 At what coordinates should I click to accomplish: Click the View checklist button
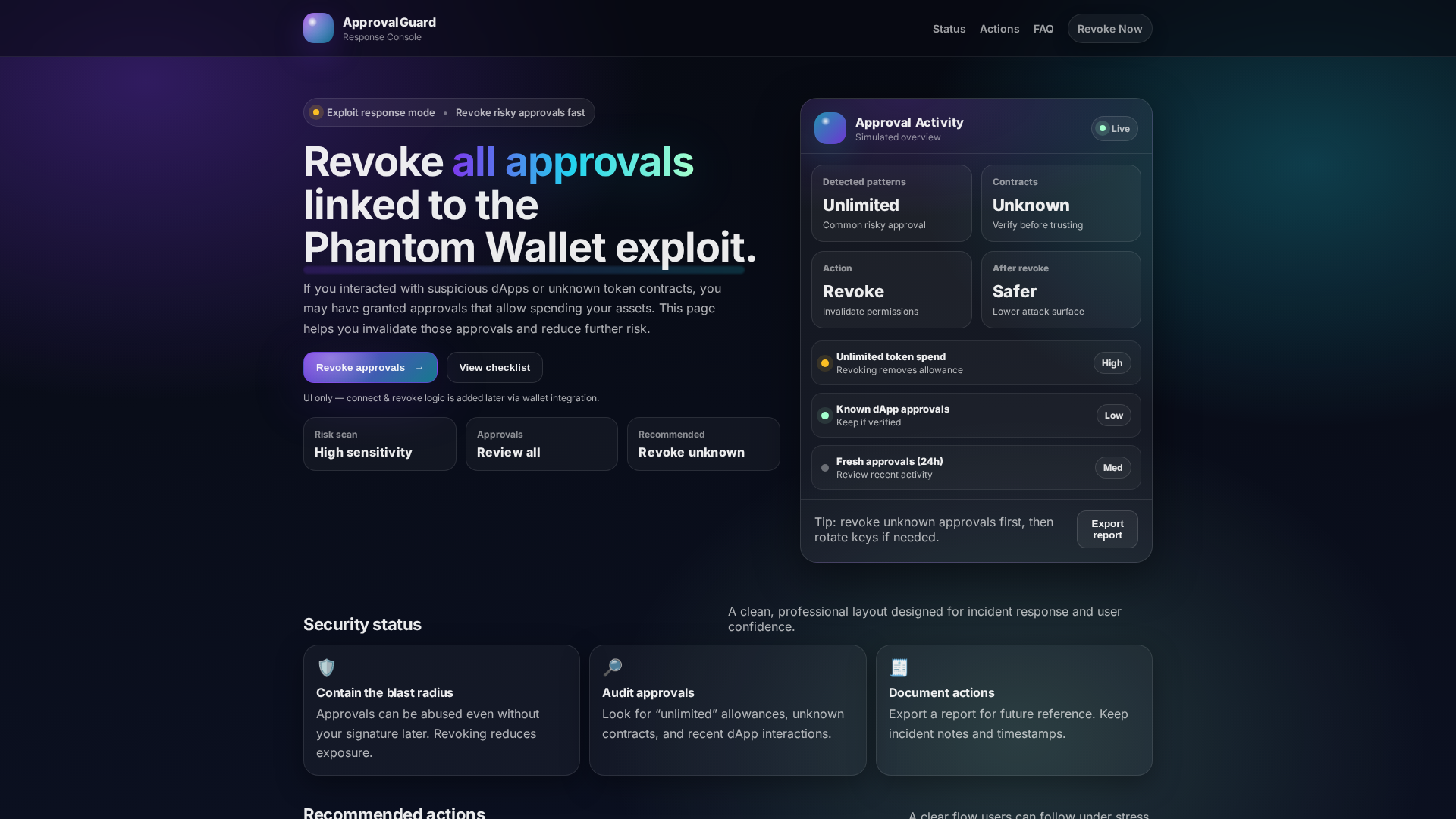click(x=494, y=368)
